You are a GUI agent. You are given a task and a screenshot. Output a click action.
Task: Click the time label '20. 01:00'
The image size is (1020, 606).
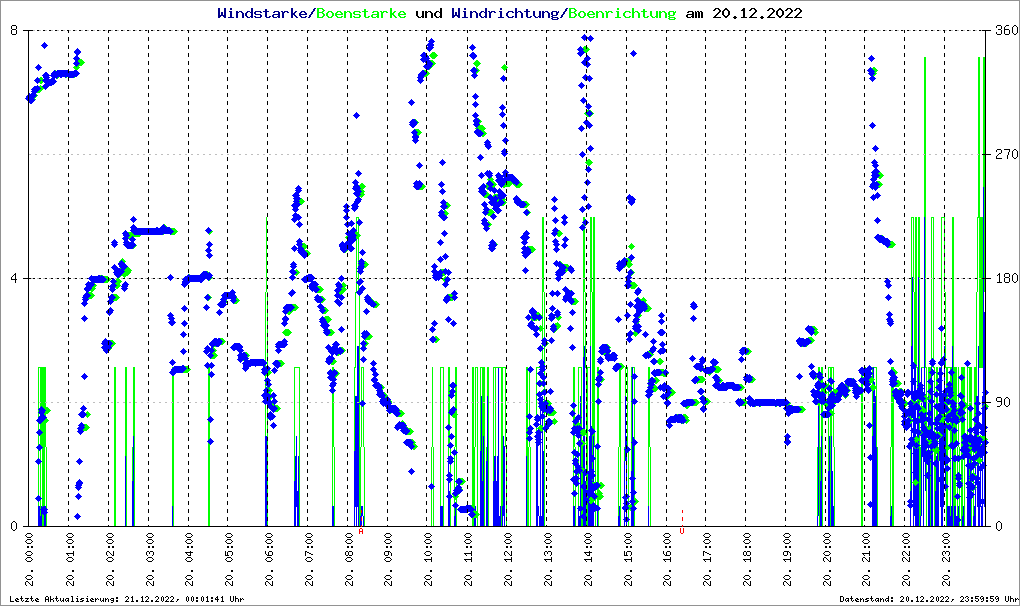tap(70, 560)
